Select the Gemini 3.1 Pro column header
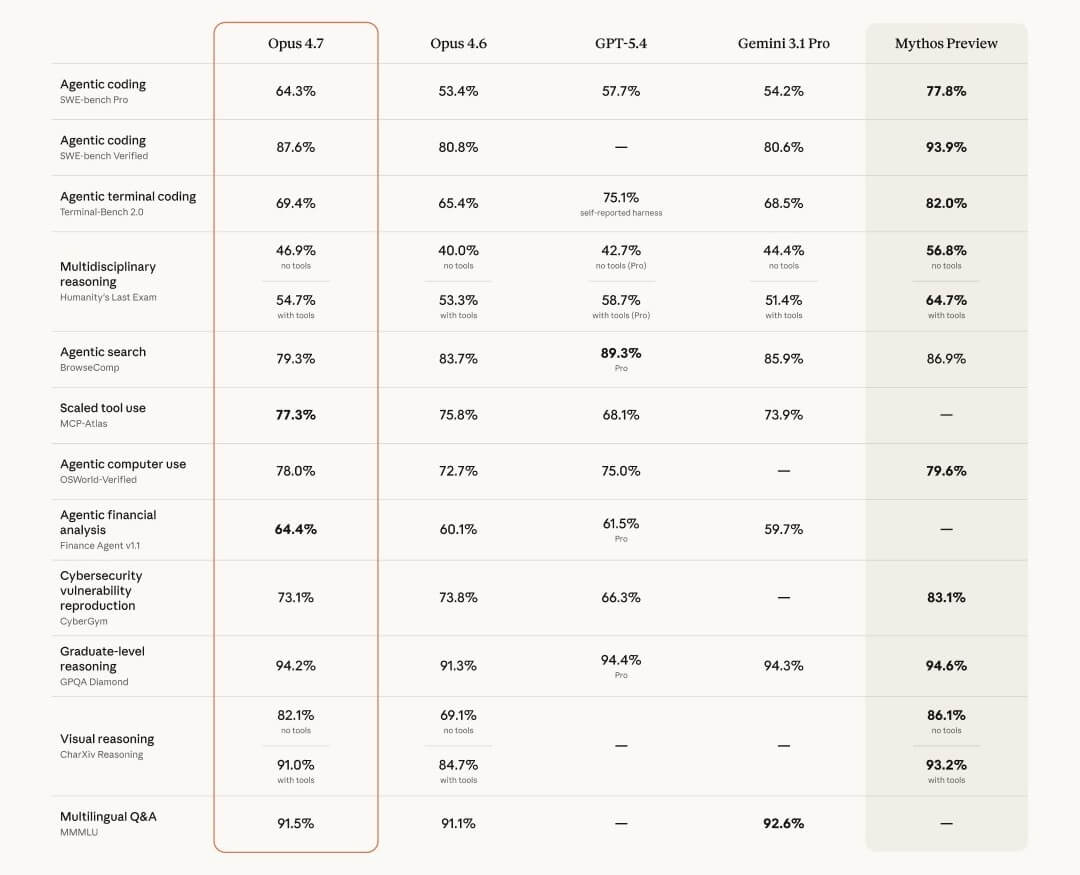Screen dimensions: 1080x875 [x=783, y=44]
